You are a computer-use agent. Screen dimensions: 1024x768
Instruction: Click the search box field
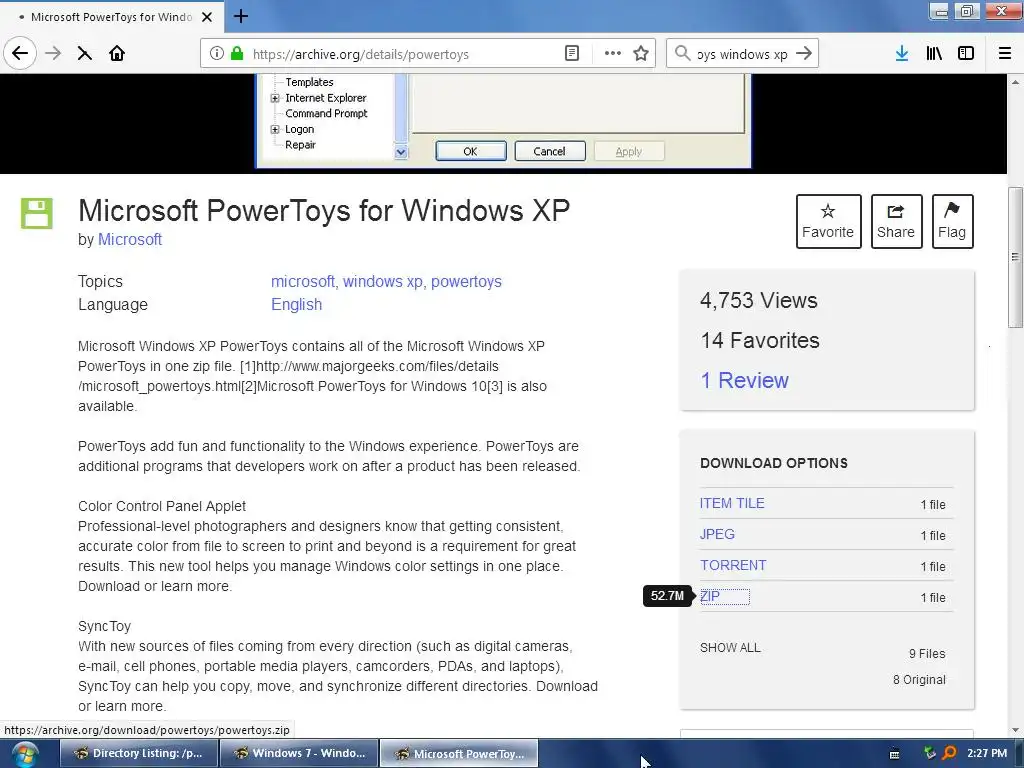(742, 54)
